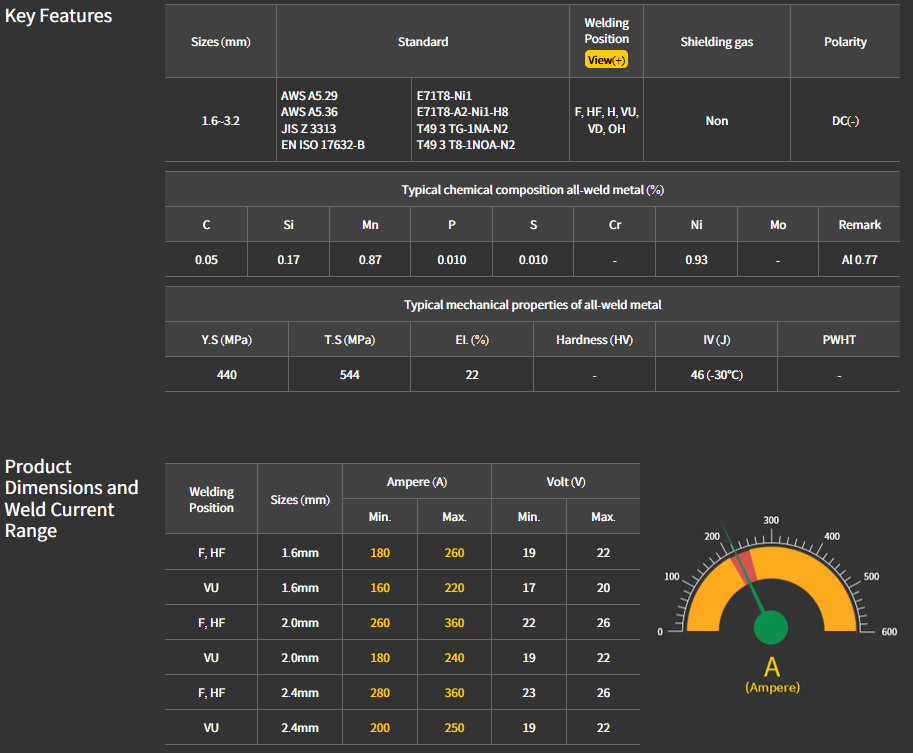
Task: Click the Polarity column header
Action: [845, 42]
